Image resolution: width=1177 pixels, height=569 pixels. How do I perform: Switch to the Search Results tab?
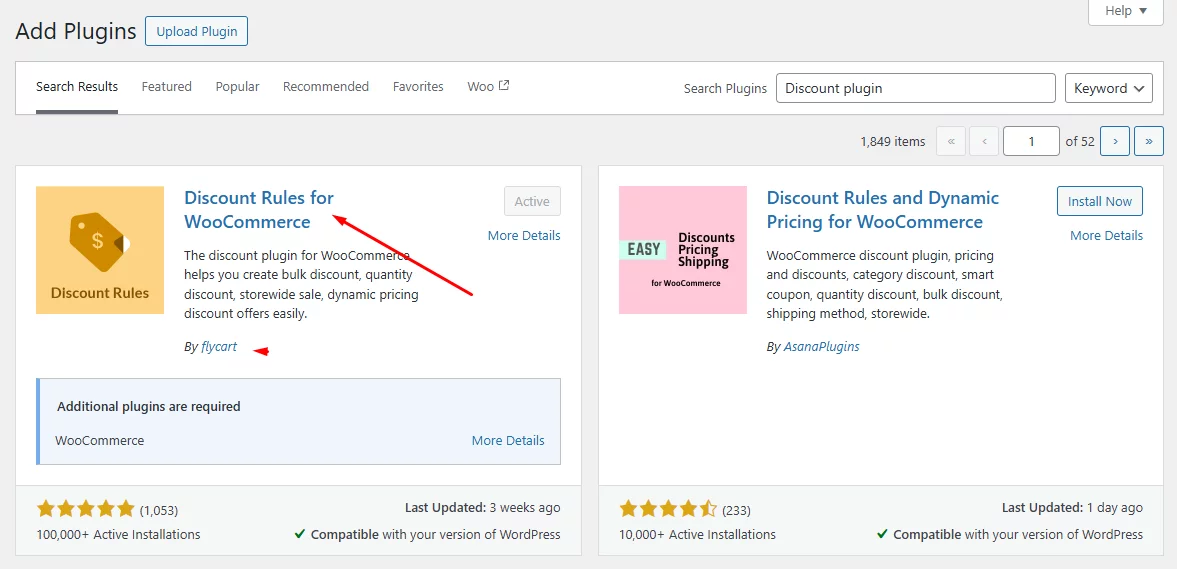(77, 86)
